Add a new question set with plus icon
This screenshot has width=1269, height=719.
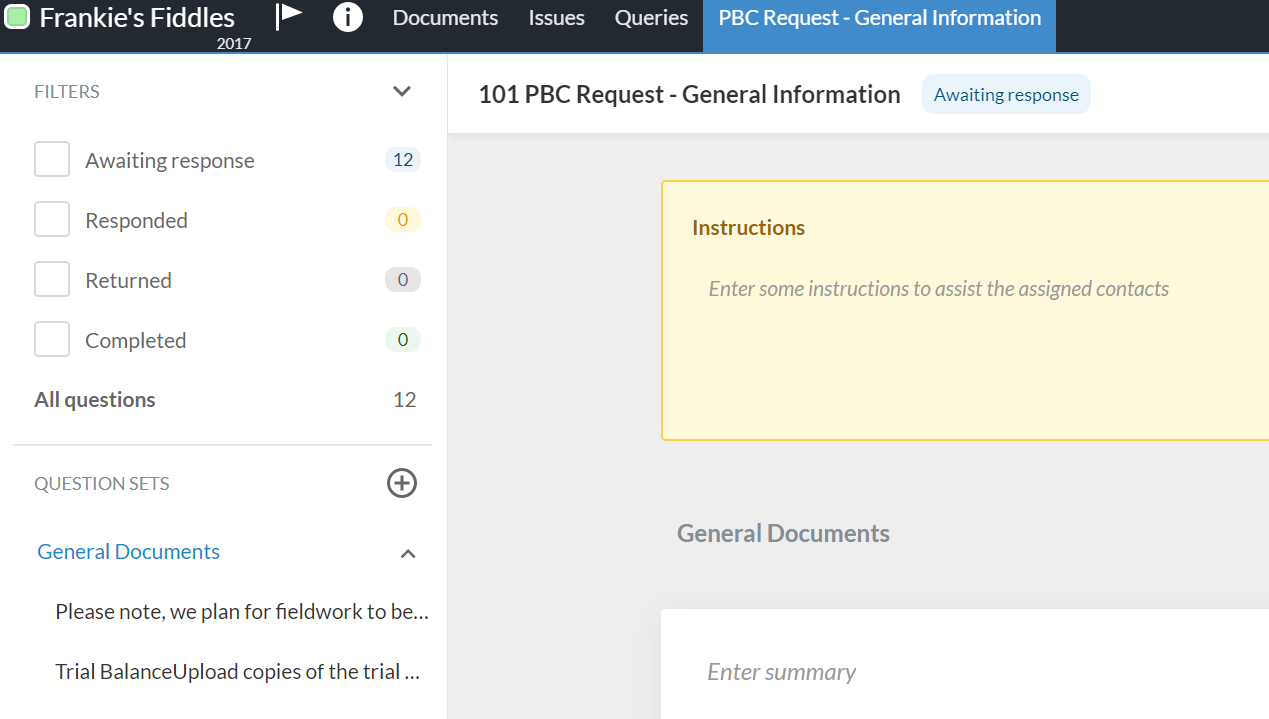click(x=402, y=483)
